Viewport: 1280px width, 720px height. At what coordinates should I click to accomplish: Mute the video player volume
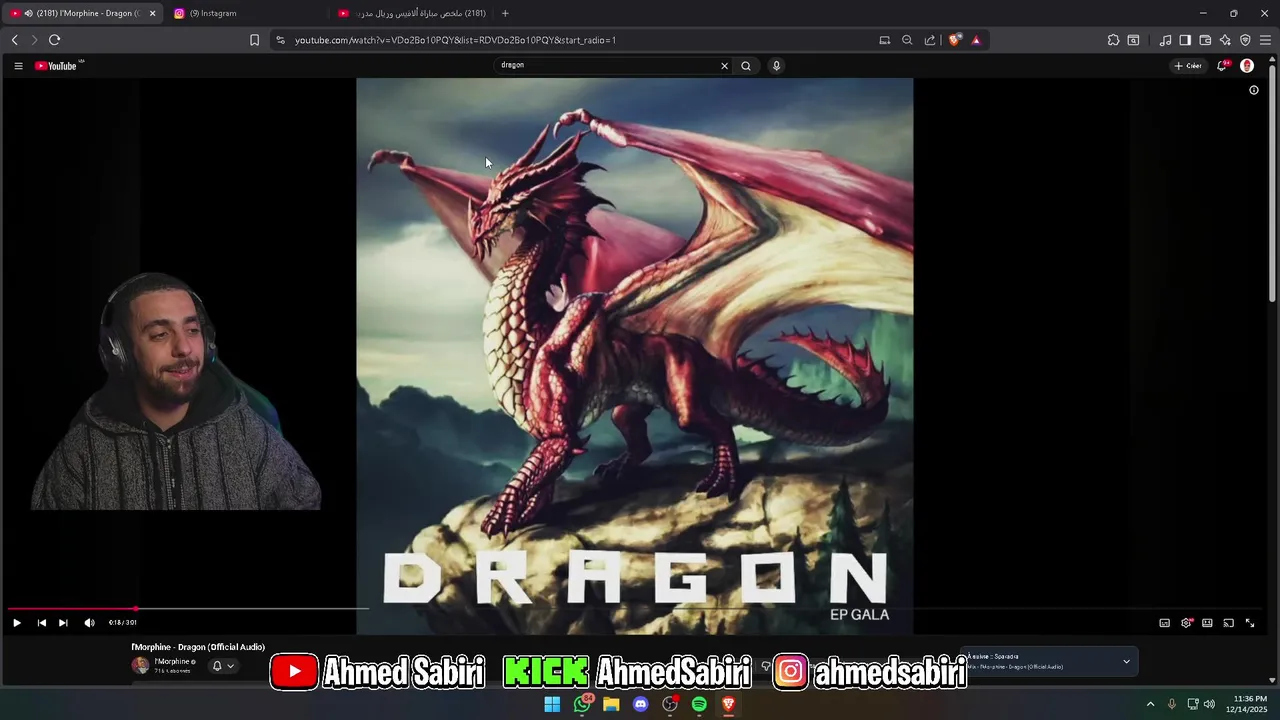[x=89, y=623]
